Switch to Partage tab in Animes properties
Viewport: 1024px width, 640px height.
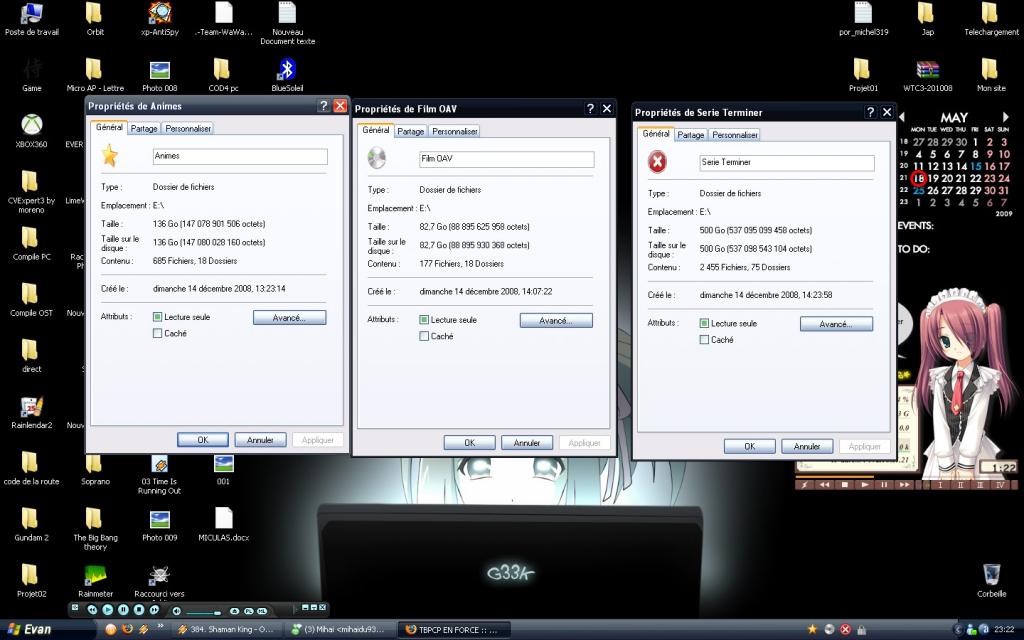pos(144,129)
